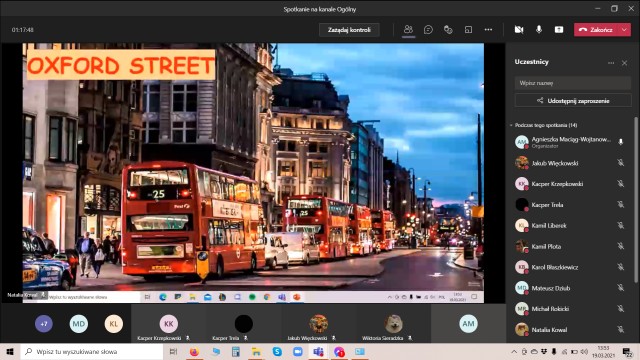Open Messenger from the taskbar
This screenshot has height=360, width=640.
pos(339,351)
